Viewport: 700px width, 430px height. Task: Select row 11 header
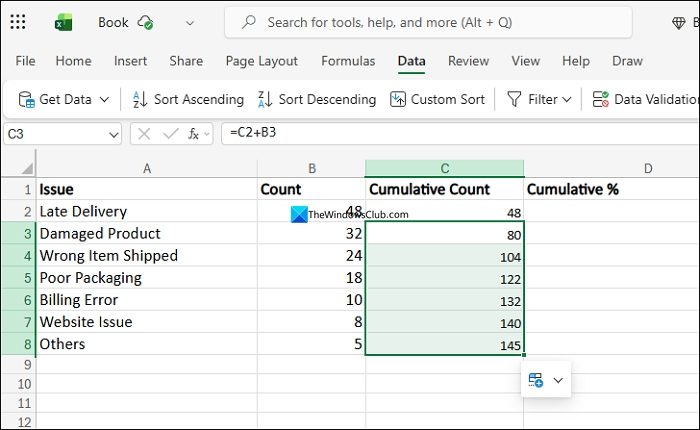(x=19, y=403)
